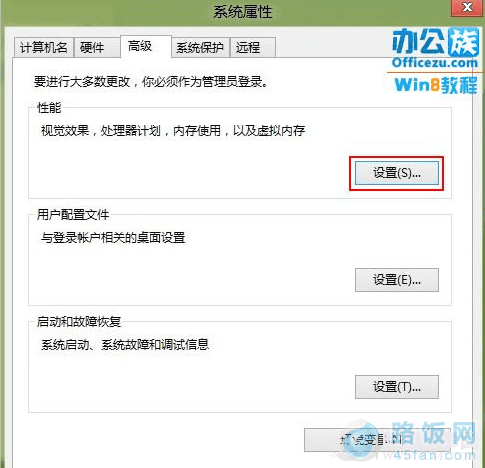Click 设置(E)... under 用户配置文件
Viewport: 485px width, 468px height.
397,280
